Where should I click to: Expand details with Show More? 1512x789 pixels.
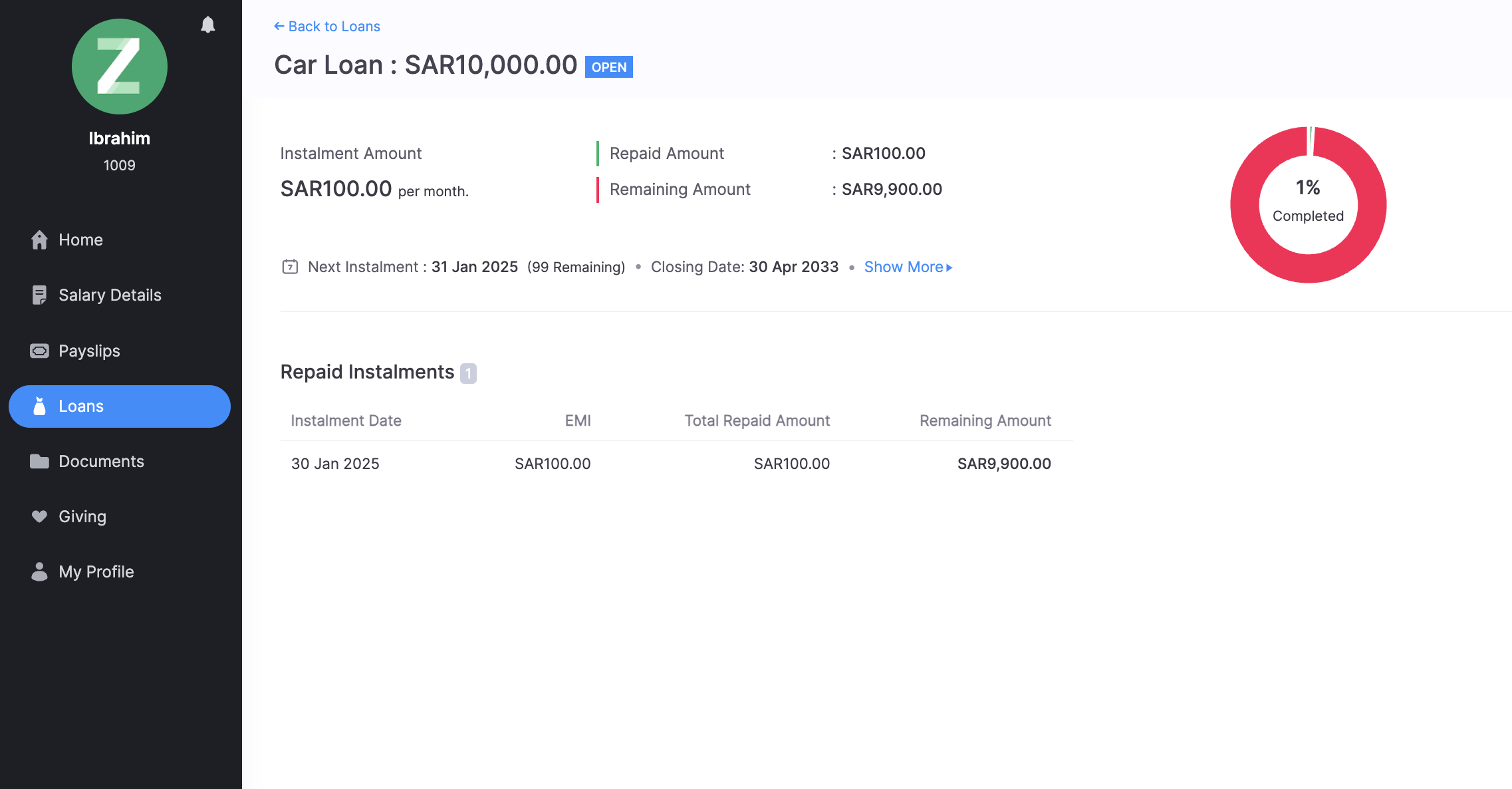908,267
